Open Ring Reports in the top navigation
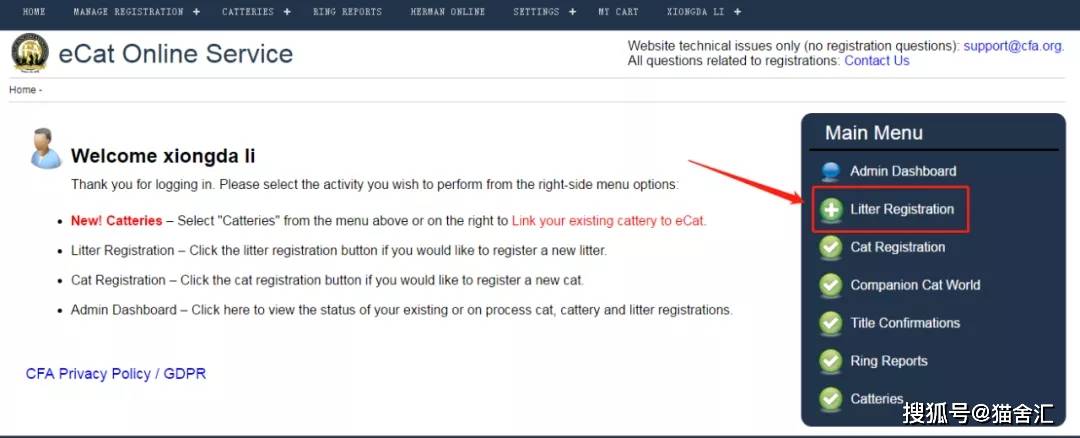This screenshot has height=438, width=1080. coord(347,12)
